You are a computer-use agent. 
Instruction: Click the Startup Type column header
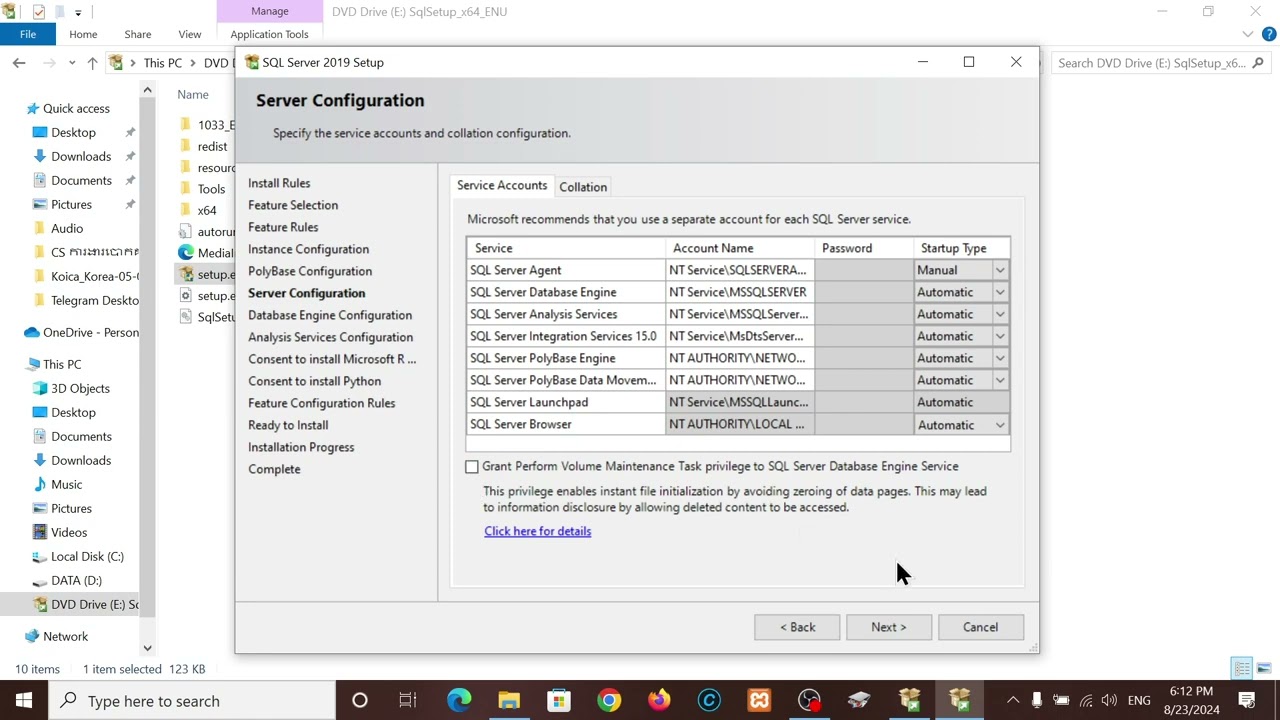point(961,248)
